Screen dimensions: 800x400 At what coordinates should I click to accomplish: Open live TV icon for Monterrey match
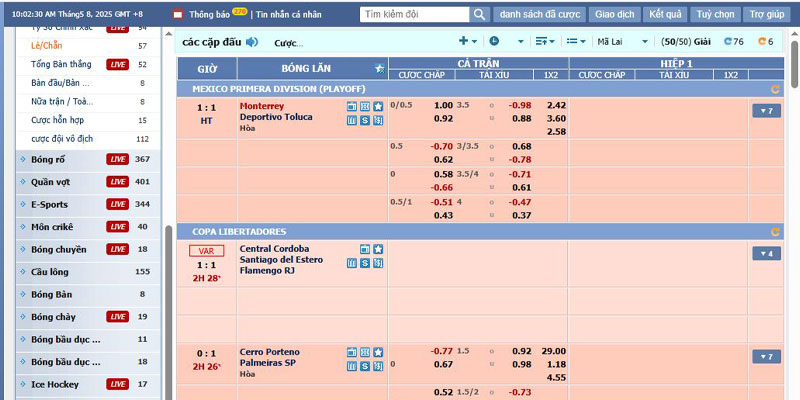pyautogui.click(x=352, y=106)
